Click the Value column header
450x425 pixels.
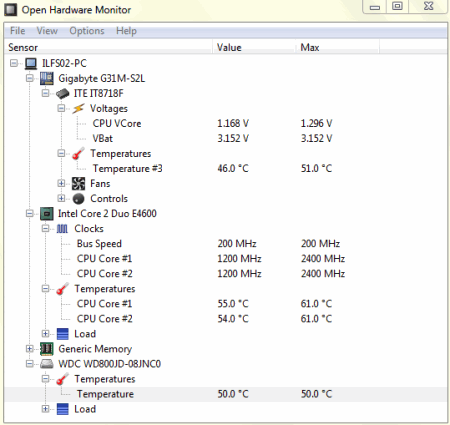(x=254, y=47)
